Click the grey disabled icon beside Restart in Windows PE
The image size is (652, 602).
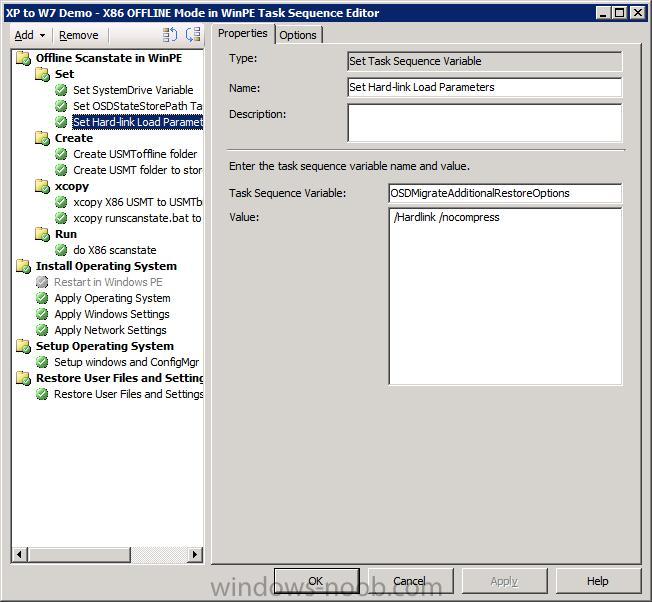42,282
